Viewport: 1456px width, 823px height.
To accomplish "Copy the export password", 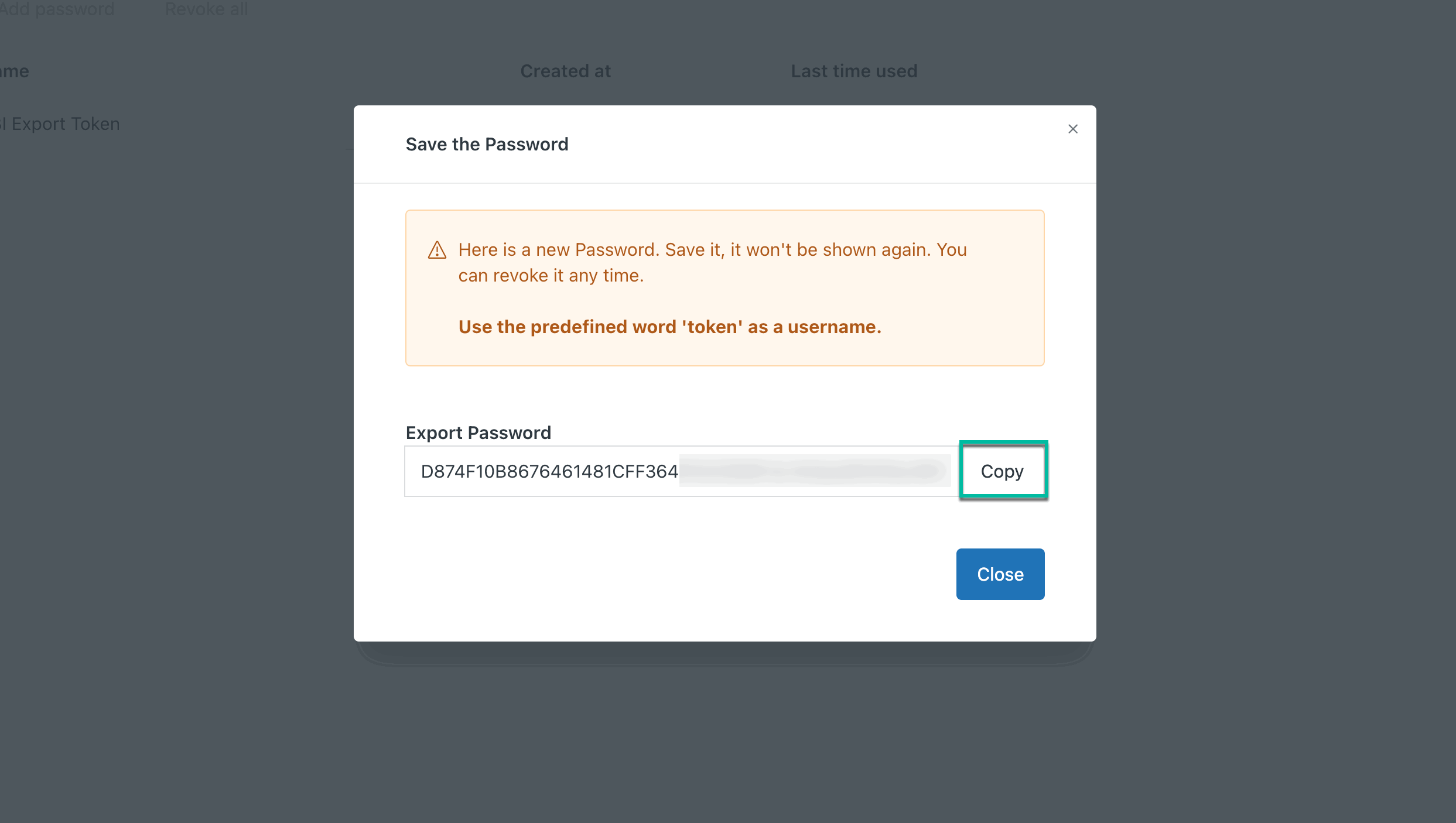I will tap(1002, 471).
